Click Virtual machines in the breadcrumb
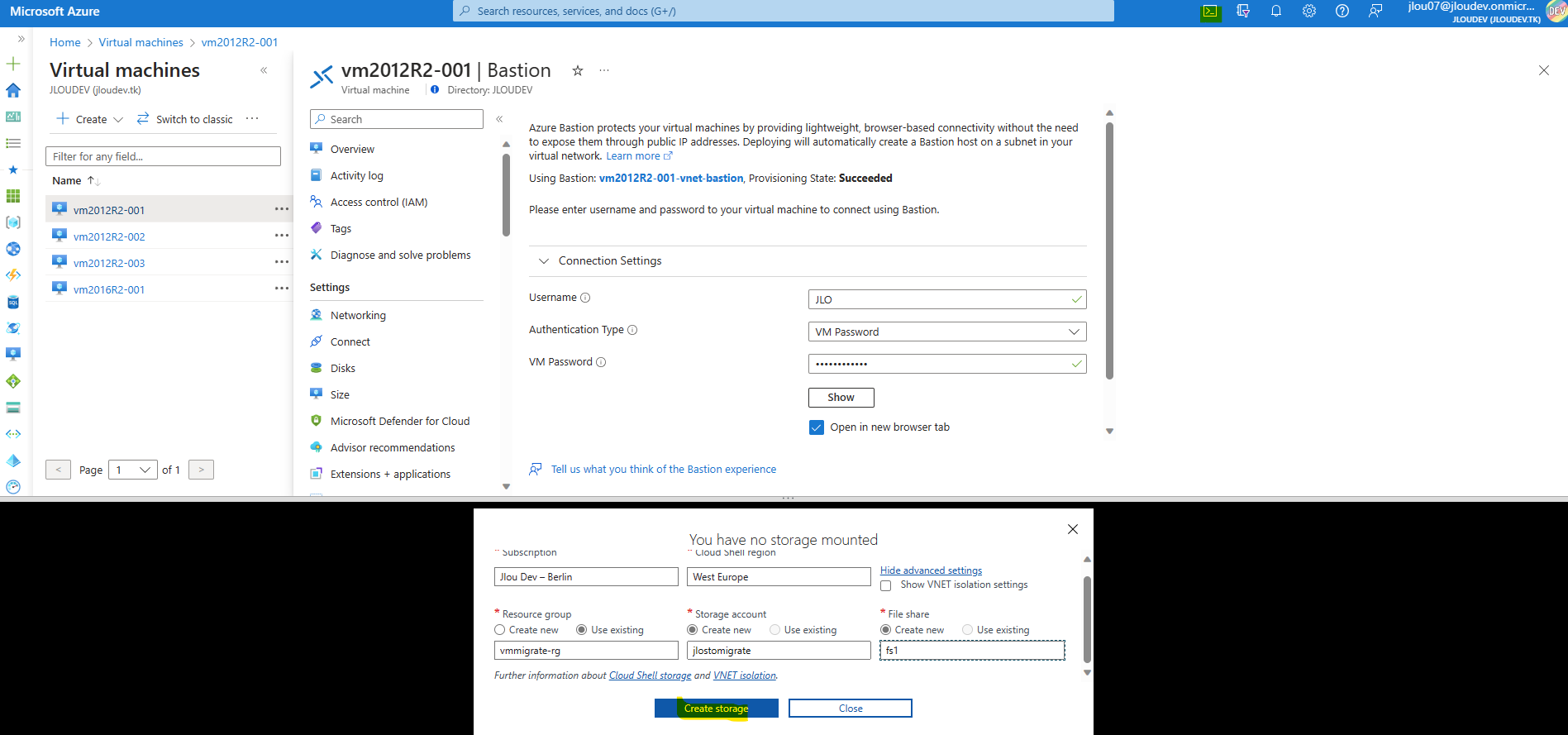Viewport: 1568px width, 735px height. coord(141,42)
